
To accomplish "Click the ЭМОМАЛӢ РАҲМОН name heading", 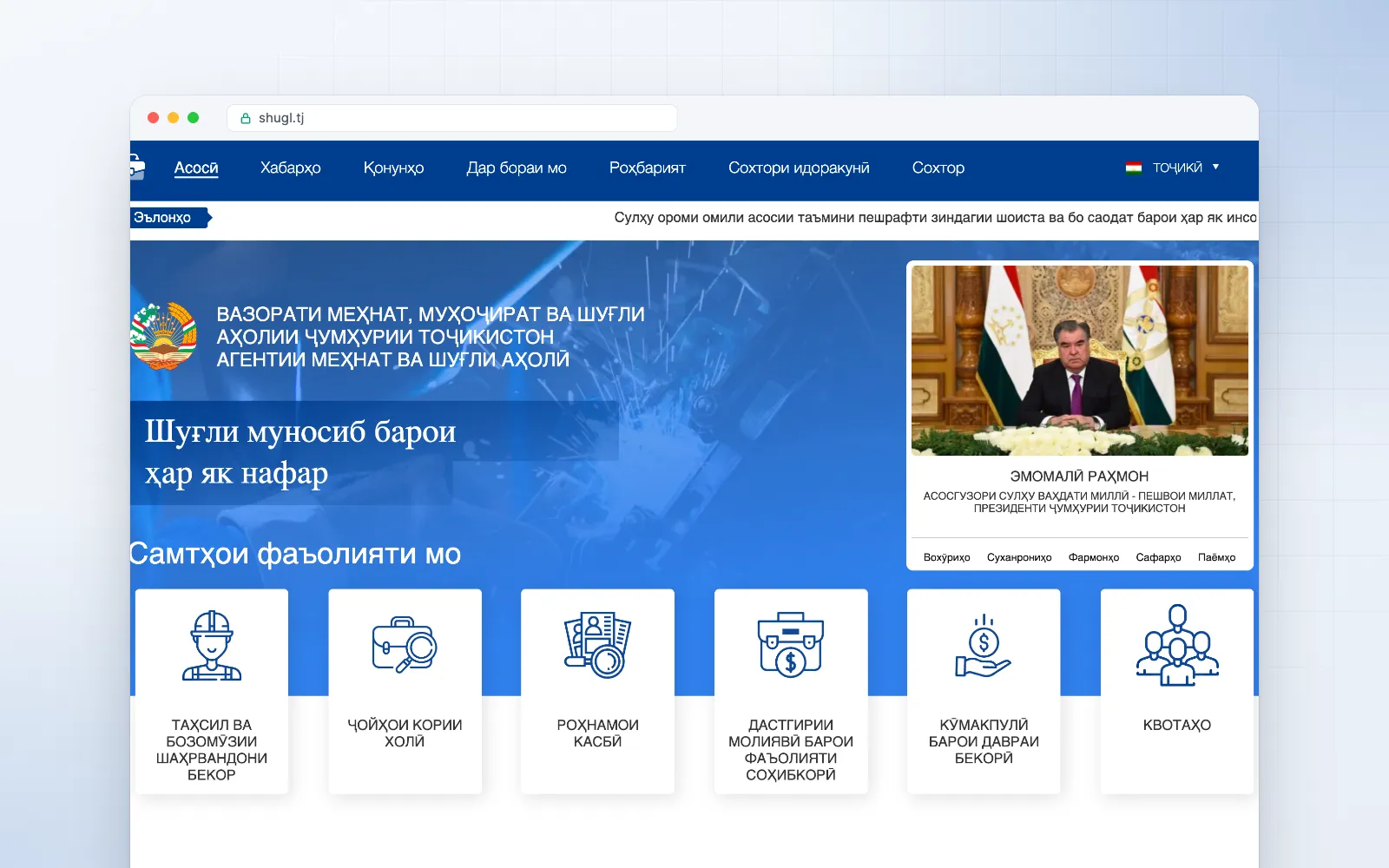I will pos(1079,477).
